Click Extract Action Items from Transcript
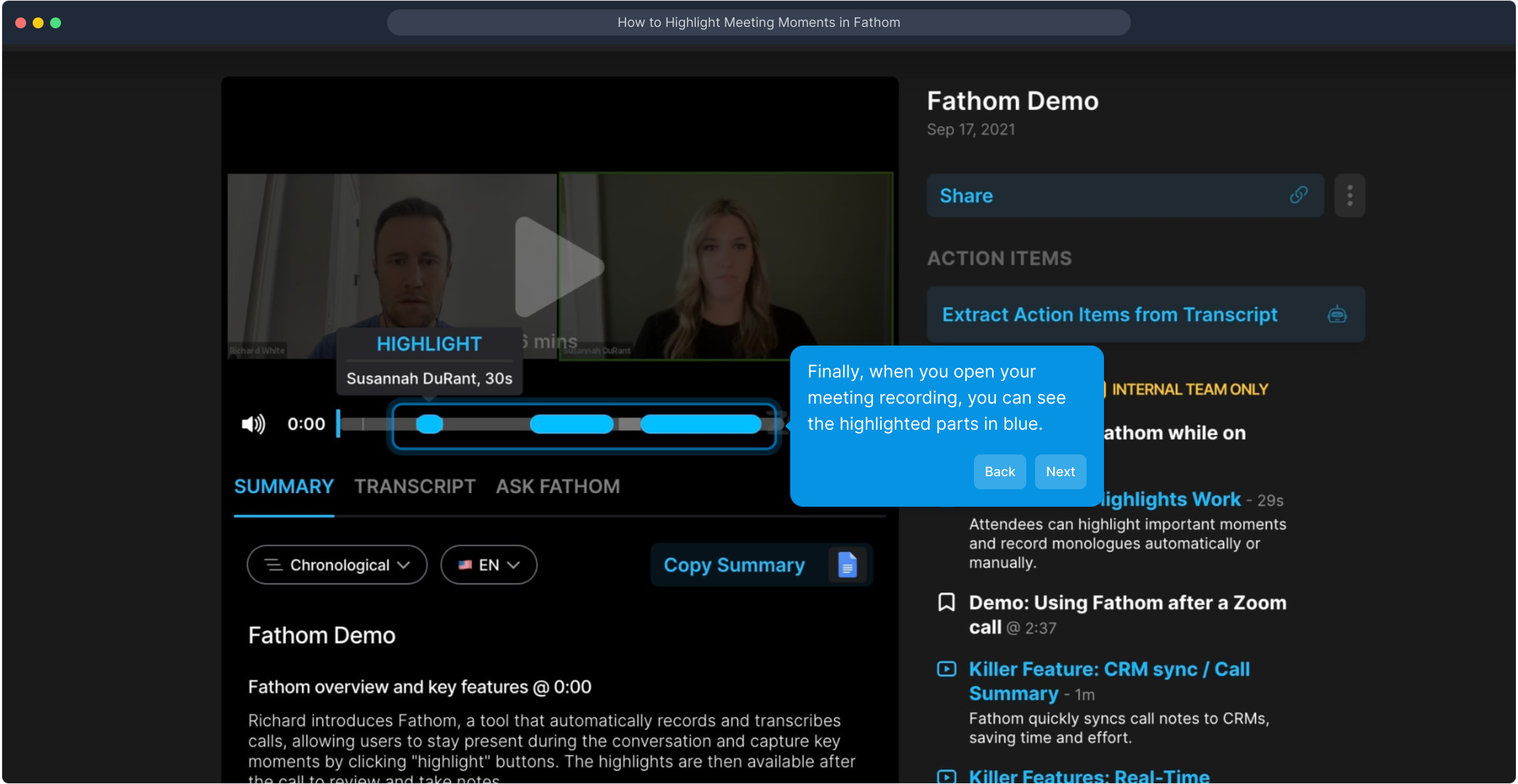1518x784 pixels. click(x=1145, y=314)
